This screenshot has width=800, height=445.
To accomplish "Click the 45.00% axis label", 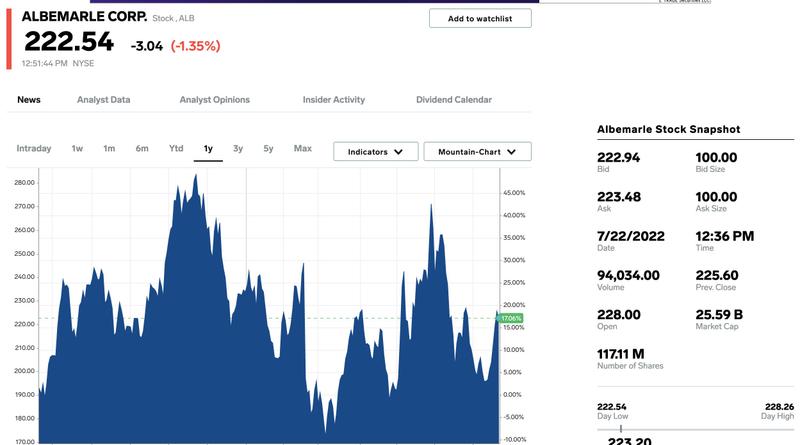I will pos(514,192).
